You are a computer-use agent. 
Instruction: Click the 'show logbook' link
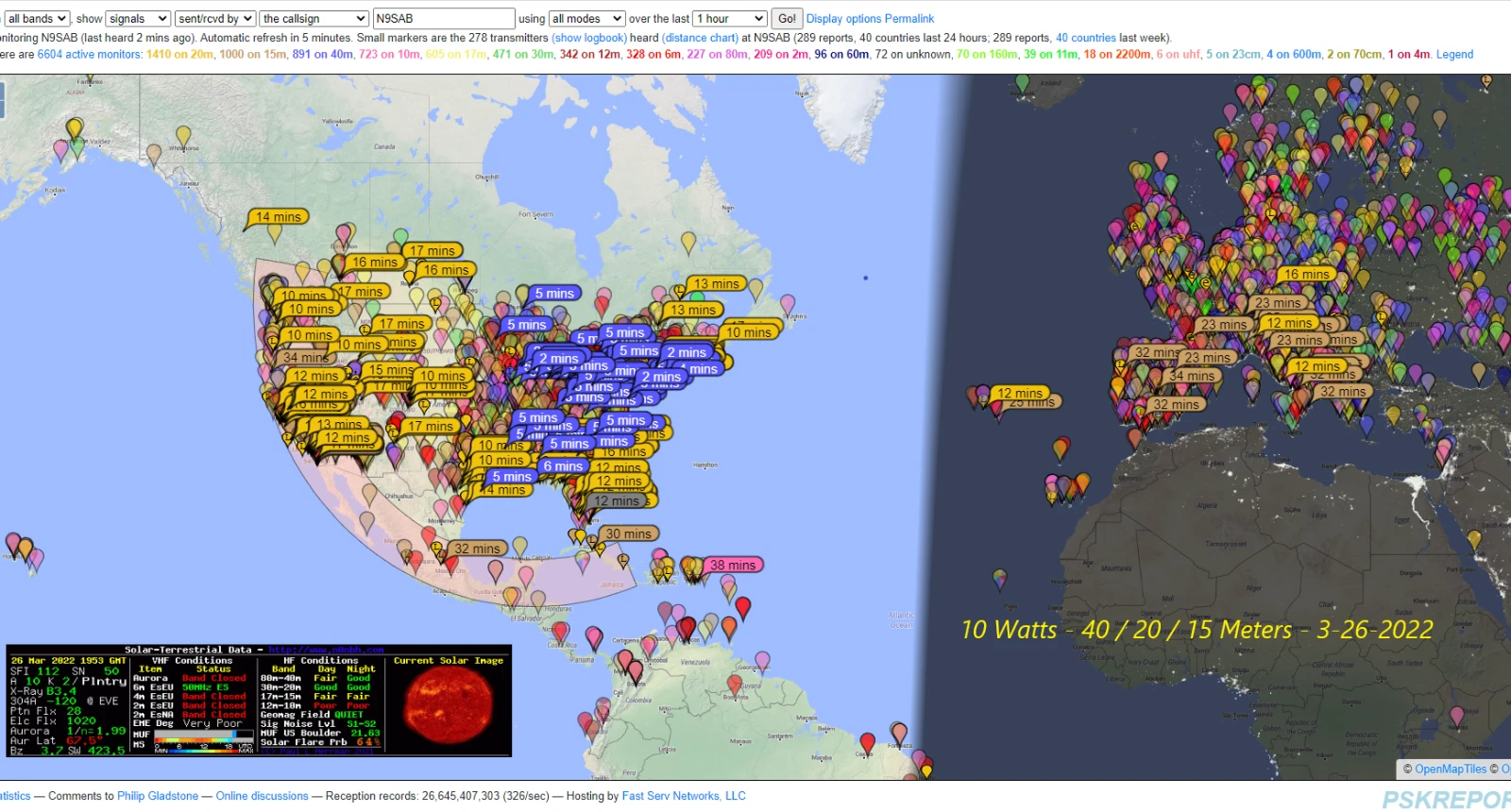tap(589, 38)
